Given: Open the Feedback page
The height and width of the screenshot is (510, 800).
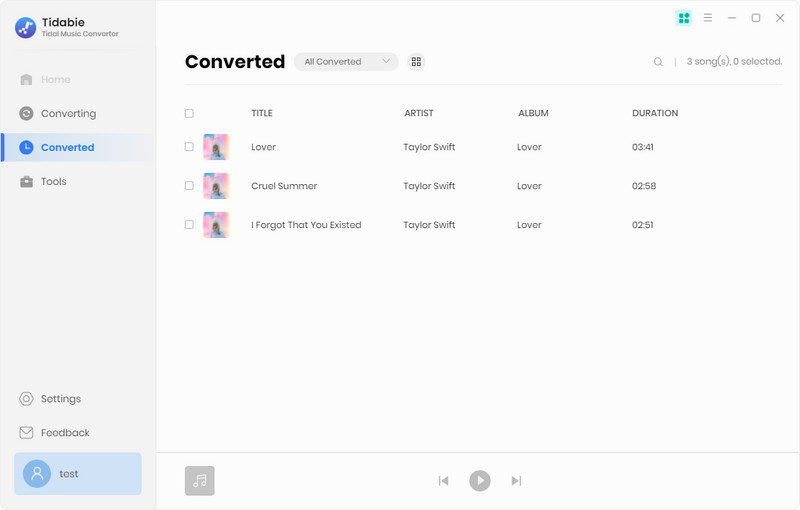Looking at the screenshot, I should 55,433.
